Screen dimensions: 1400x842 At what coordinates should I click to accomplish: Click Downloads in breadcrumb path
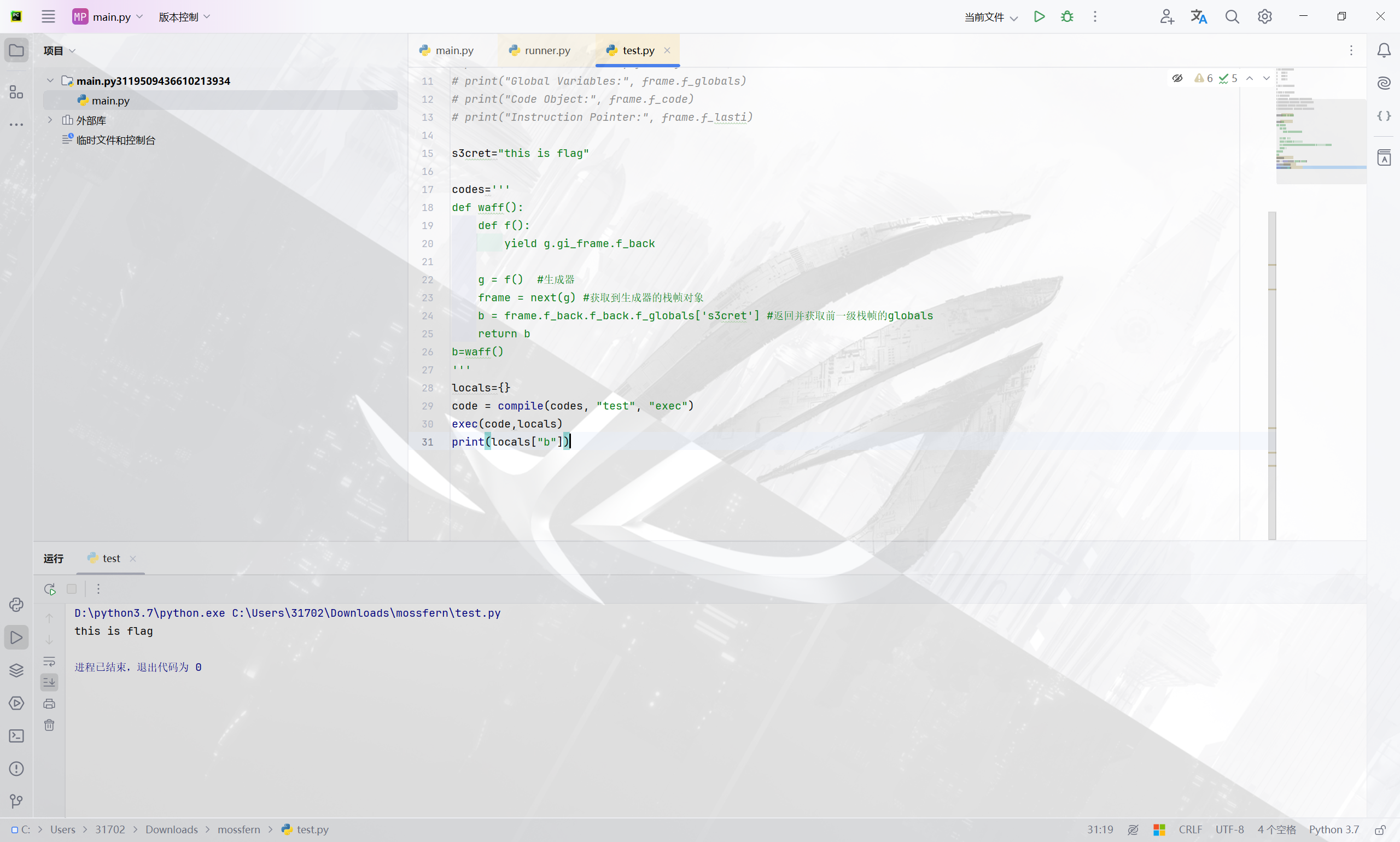pos(171,829)
